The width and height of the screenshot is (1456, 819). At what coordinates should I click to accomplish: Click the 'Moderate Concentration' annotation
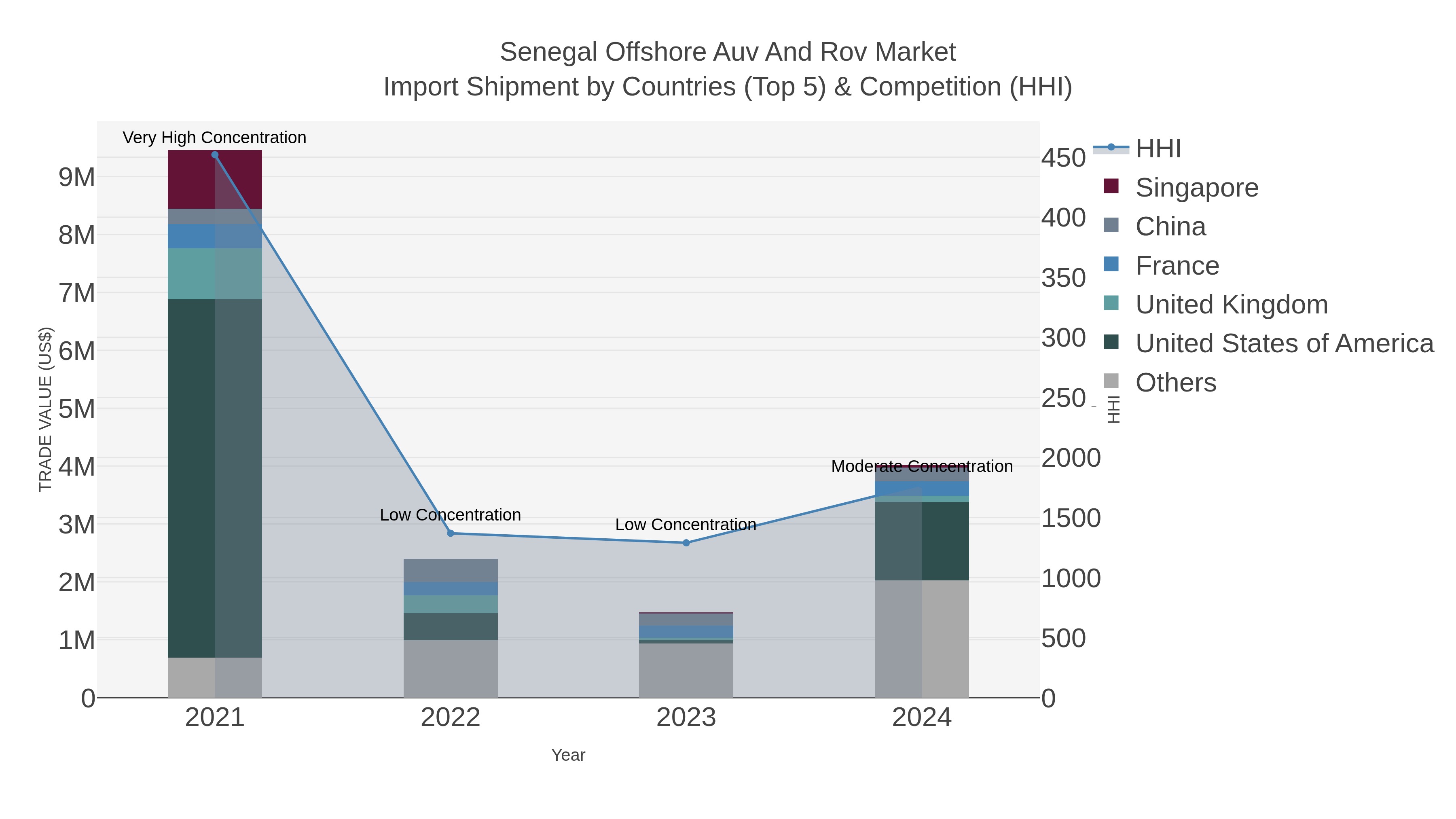click(922, 466)
